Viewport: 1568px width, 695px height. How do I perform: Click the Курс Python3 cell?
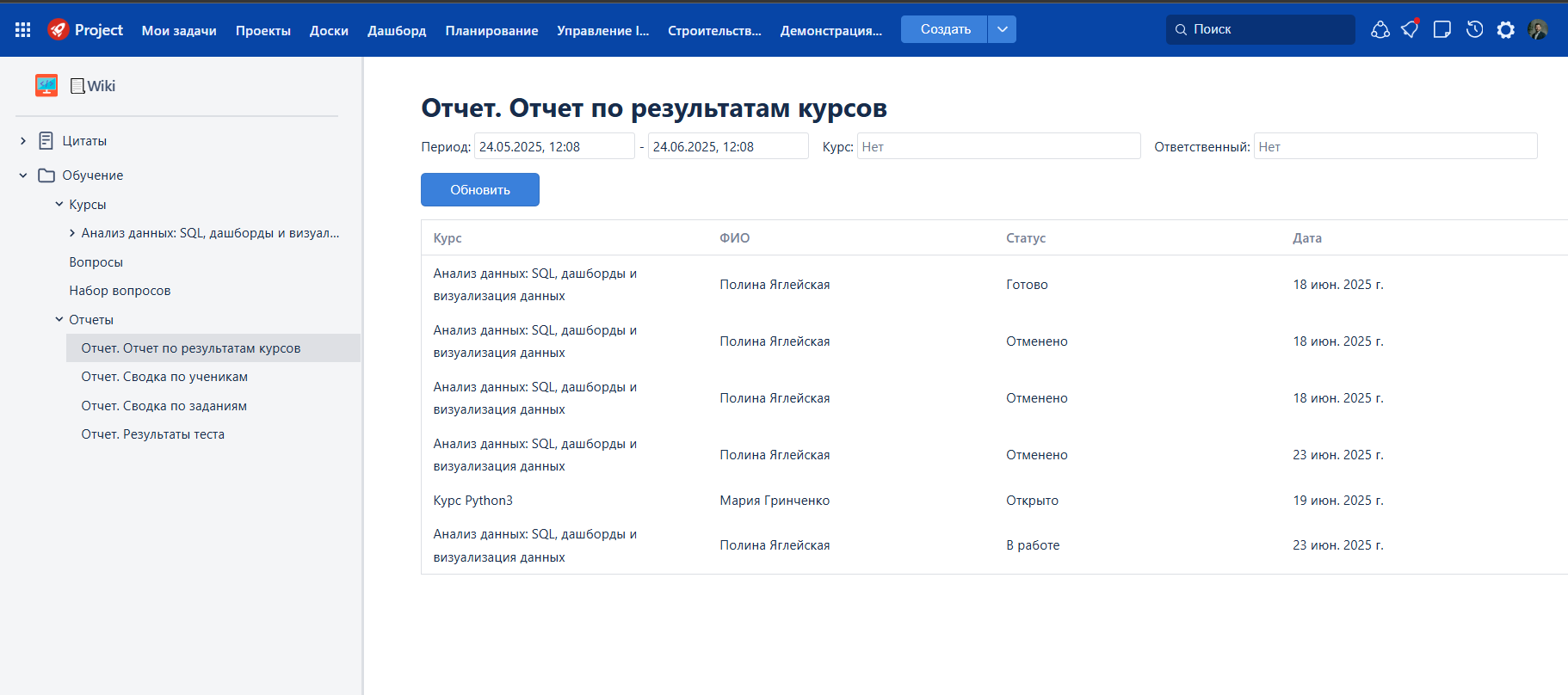tap(472, 501)
